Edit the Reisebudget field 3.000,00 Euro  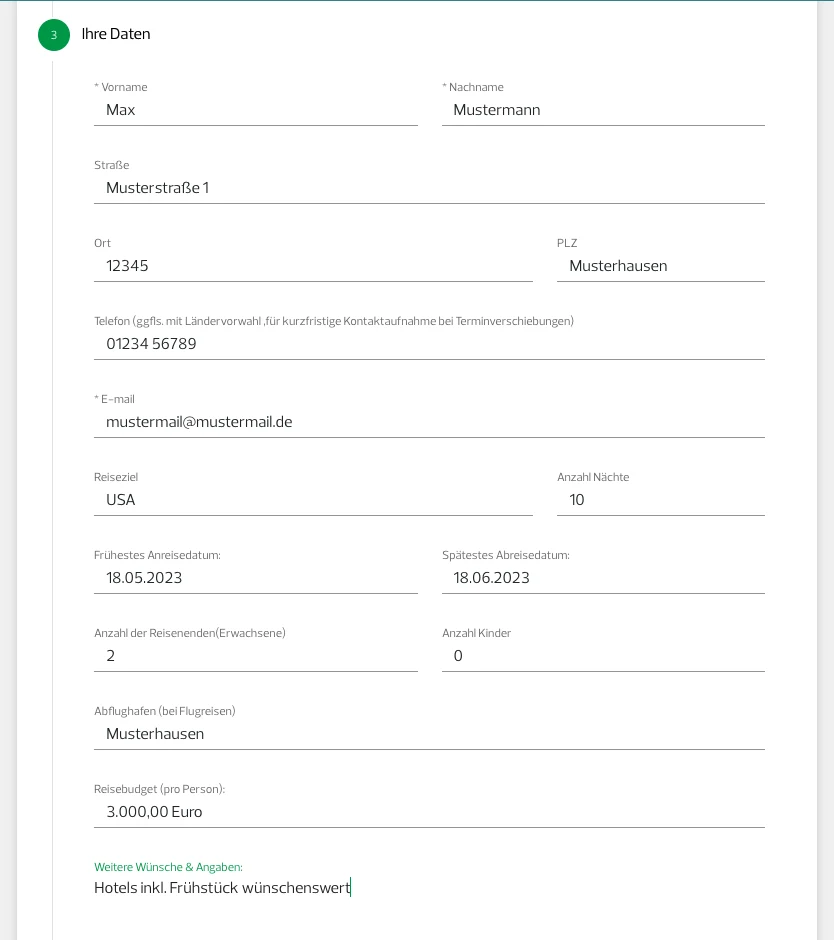(x=429, y=812)
